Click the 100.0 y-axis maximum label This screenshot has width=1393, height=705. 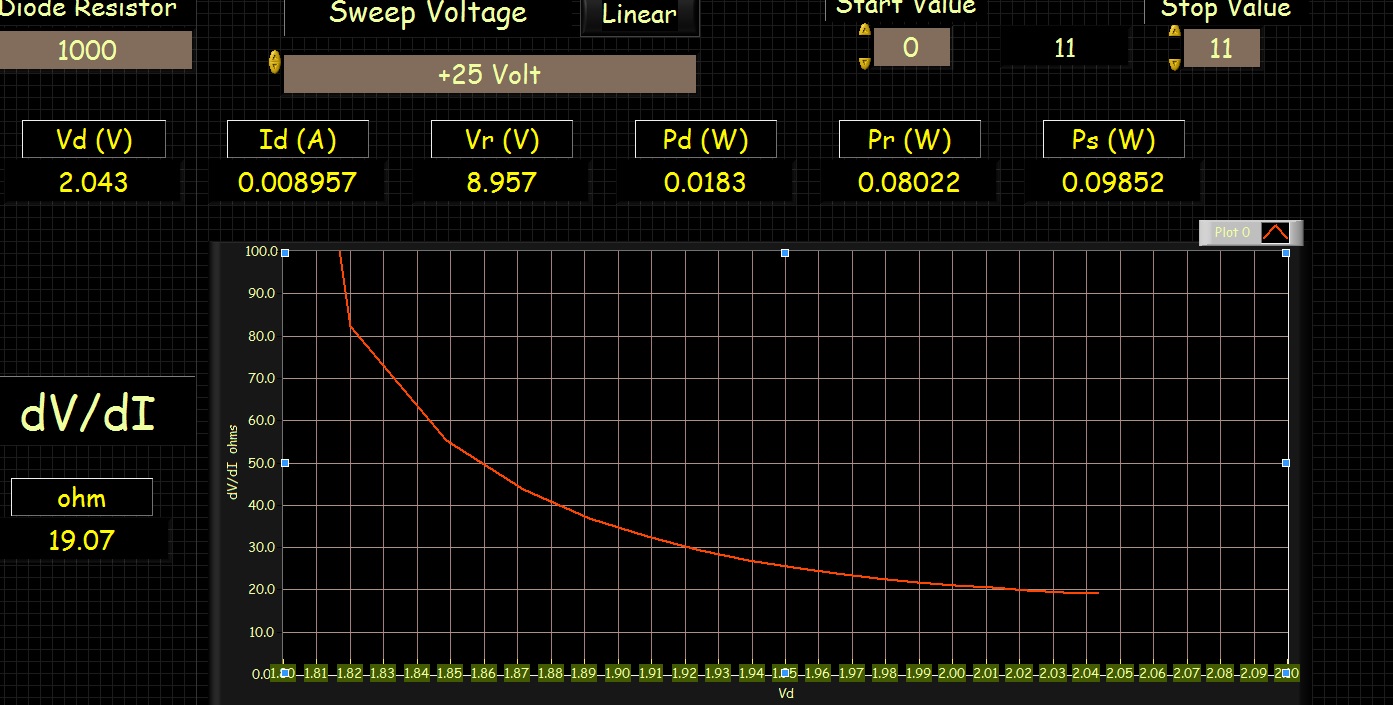point(259,251)
